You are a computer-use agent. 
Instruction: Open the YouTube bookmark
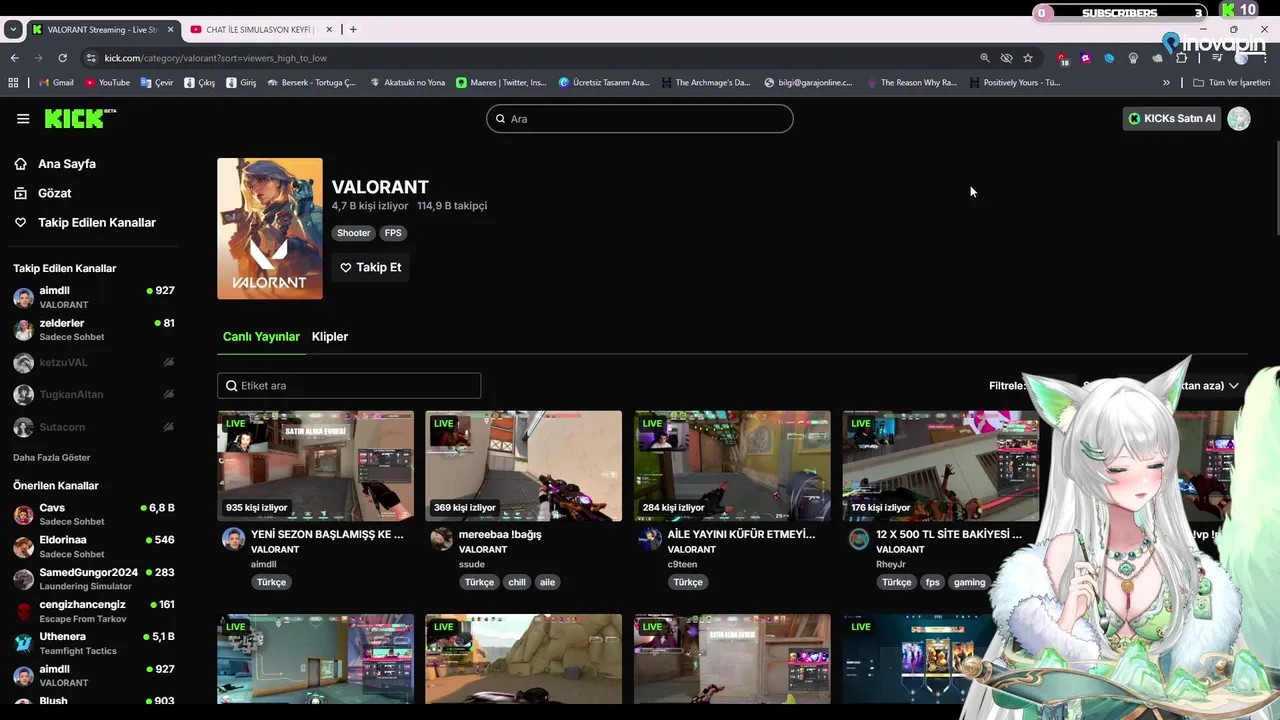point(107,82)
